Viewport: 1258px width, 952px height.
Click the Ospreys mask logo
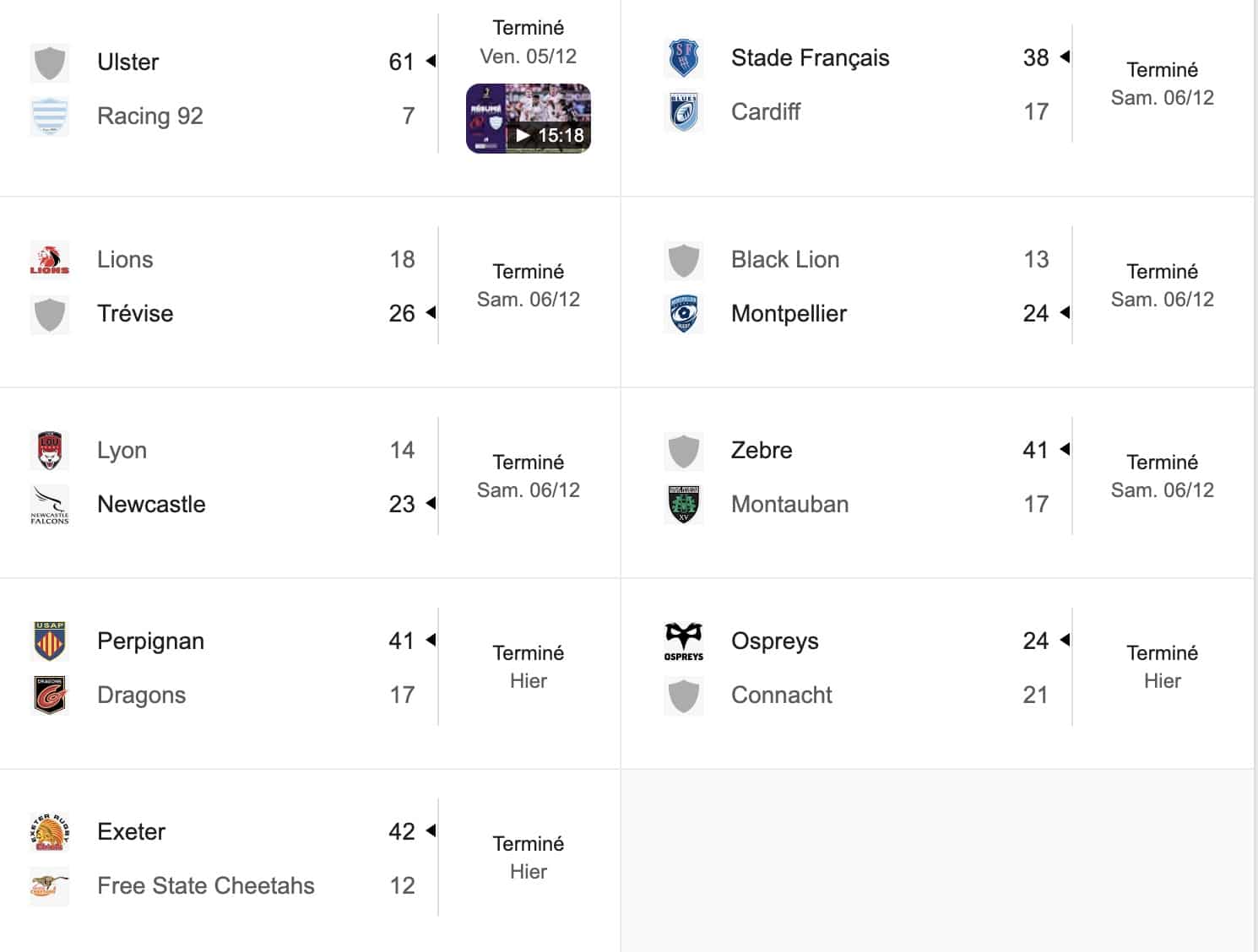tap(683, 641)
